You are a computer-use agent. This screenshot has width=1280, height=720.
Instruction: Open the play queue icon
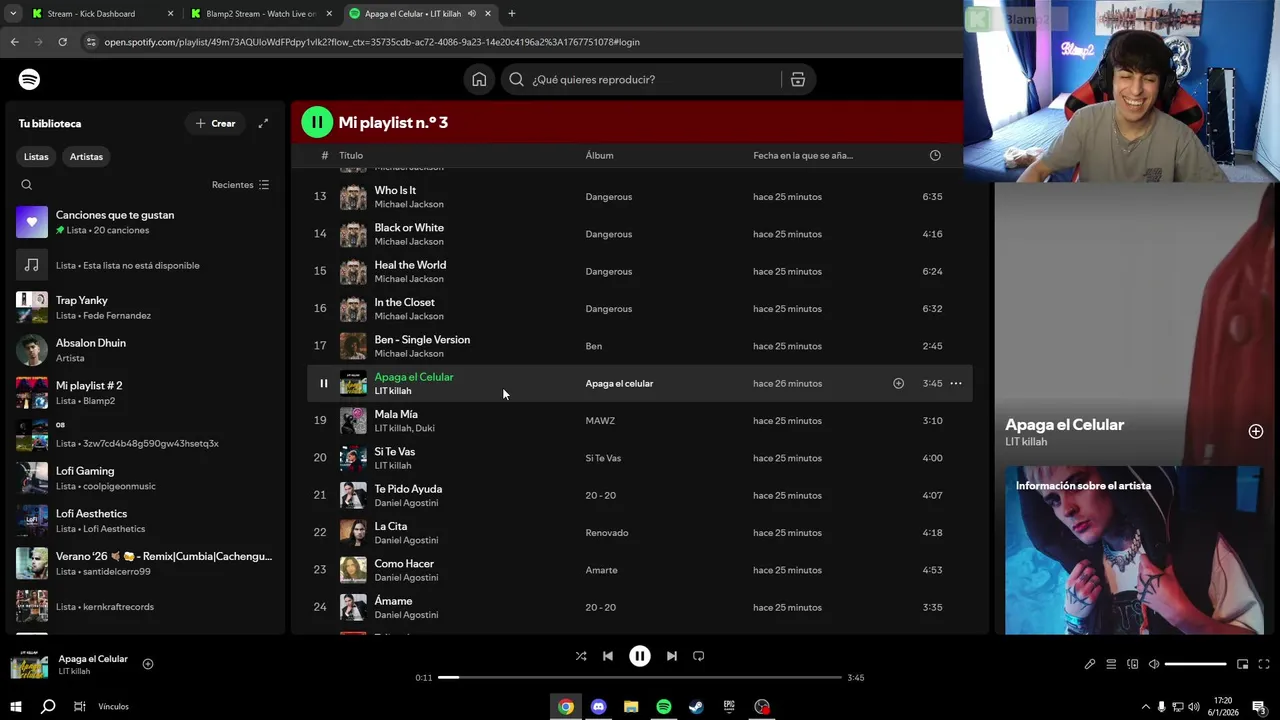coord(1111,664)
